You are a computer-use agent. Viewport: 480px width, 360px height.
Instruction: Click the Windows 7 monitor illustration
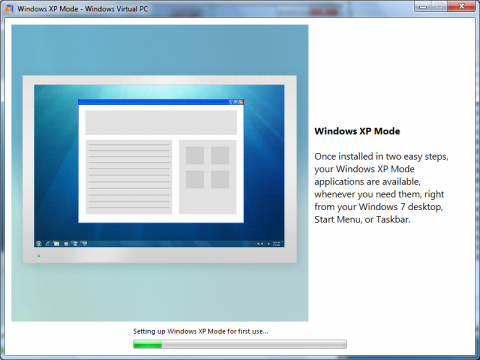[160, 169]
